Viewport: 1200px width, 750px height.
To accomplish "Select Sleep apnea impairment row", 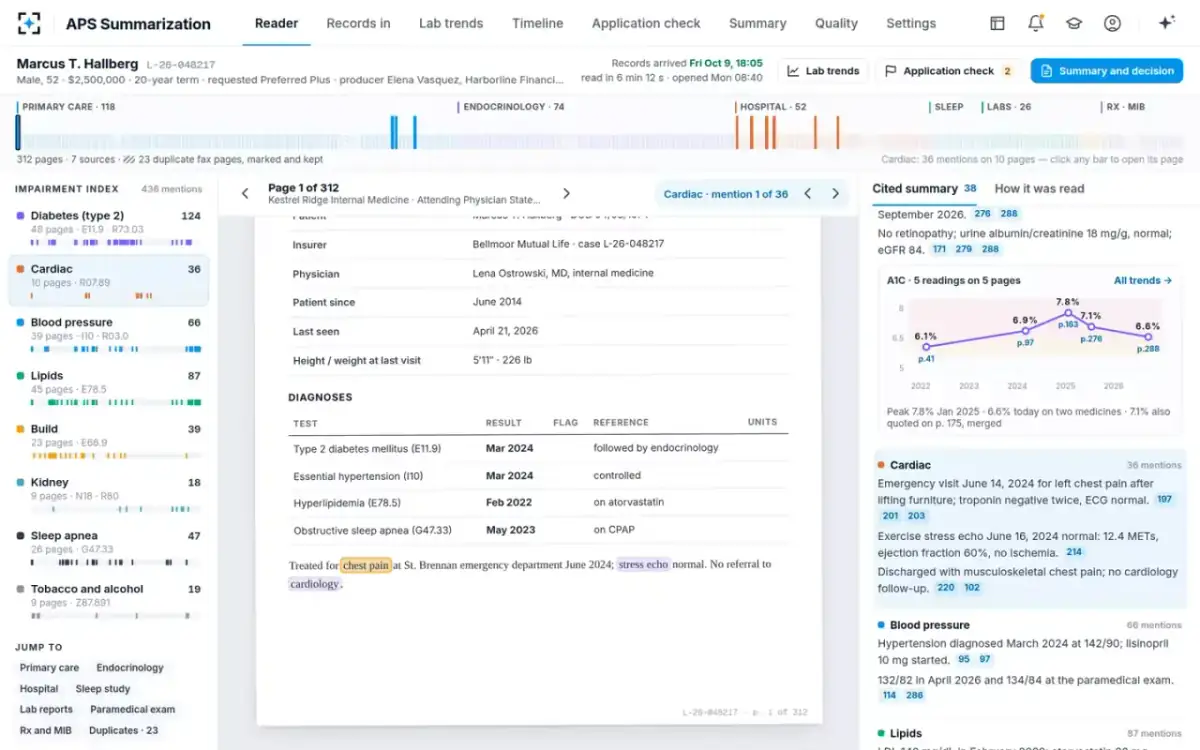I will click(x=109, y=548).
